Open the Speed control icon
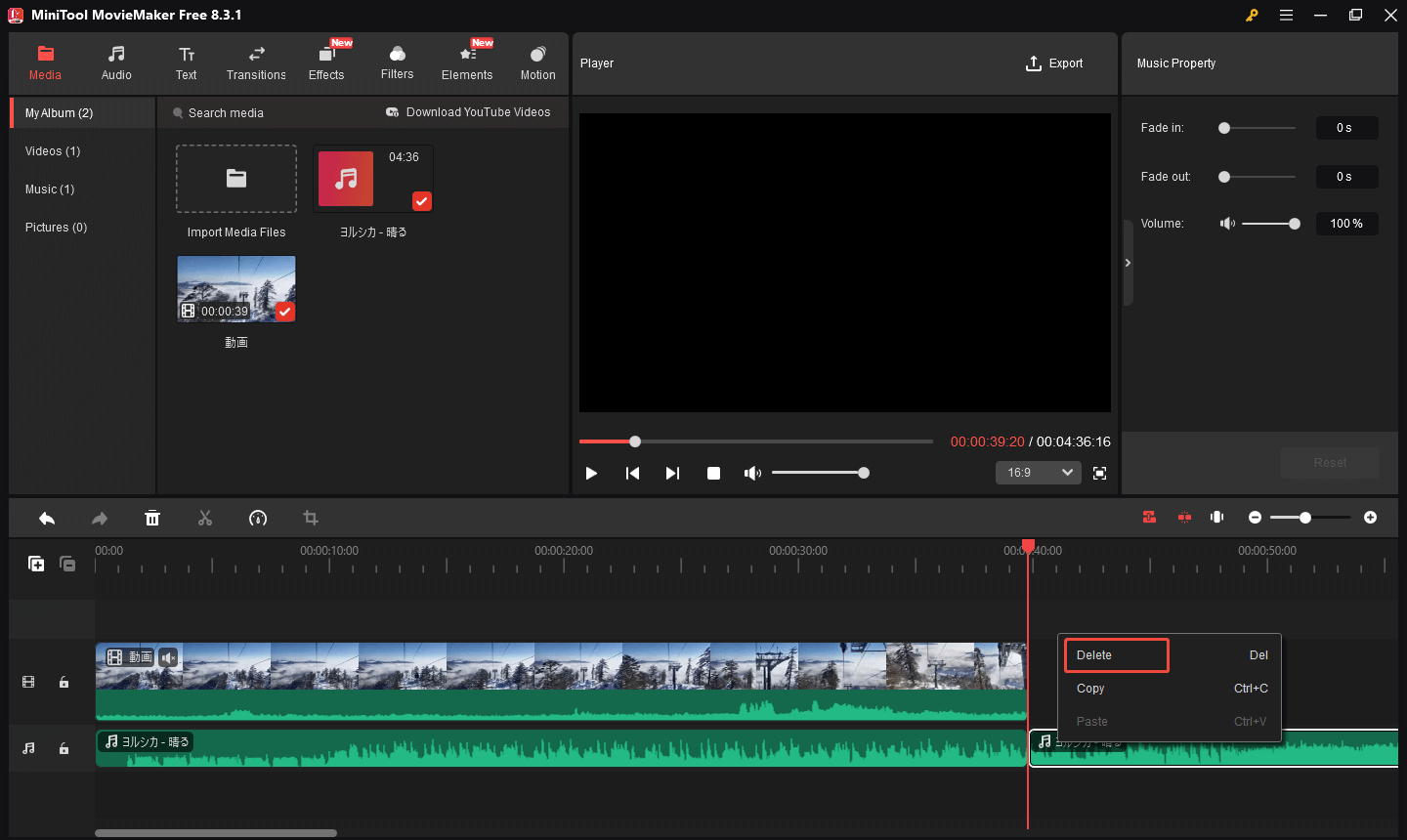 [258, 519]
